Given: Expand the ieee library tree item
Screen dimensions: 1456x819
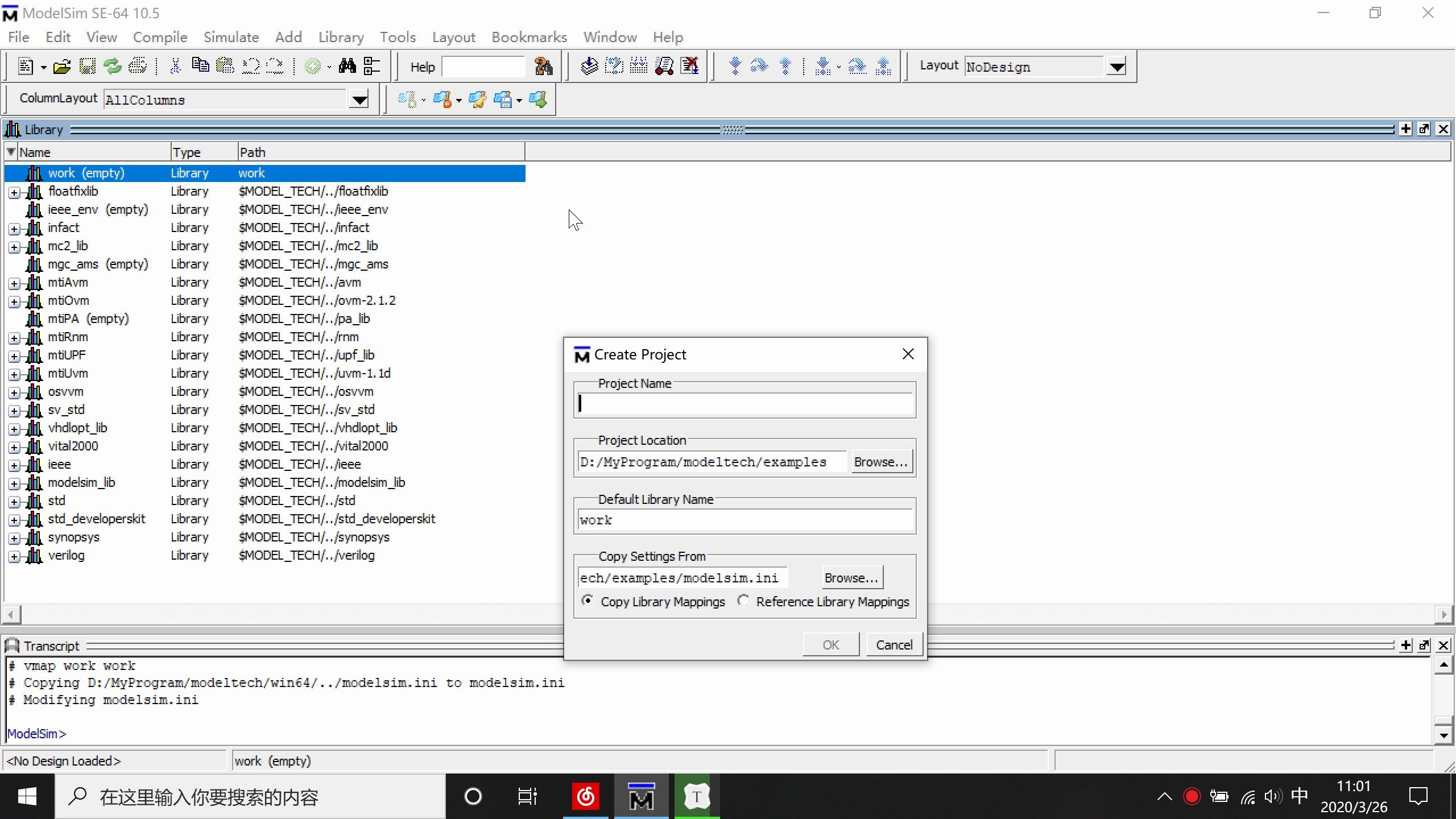Looking at the screenshot, I should pyautogui.click(x=13, y=464).
